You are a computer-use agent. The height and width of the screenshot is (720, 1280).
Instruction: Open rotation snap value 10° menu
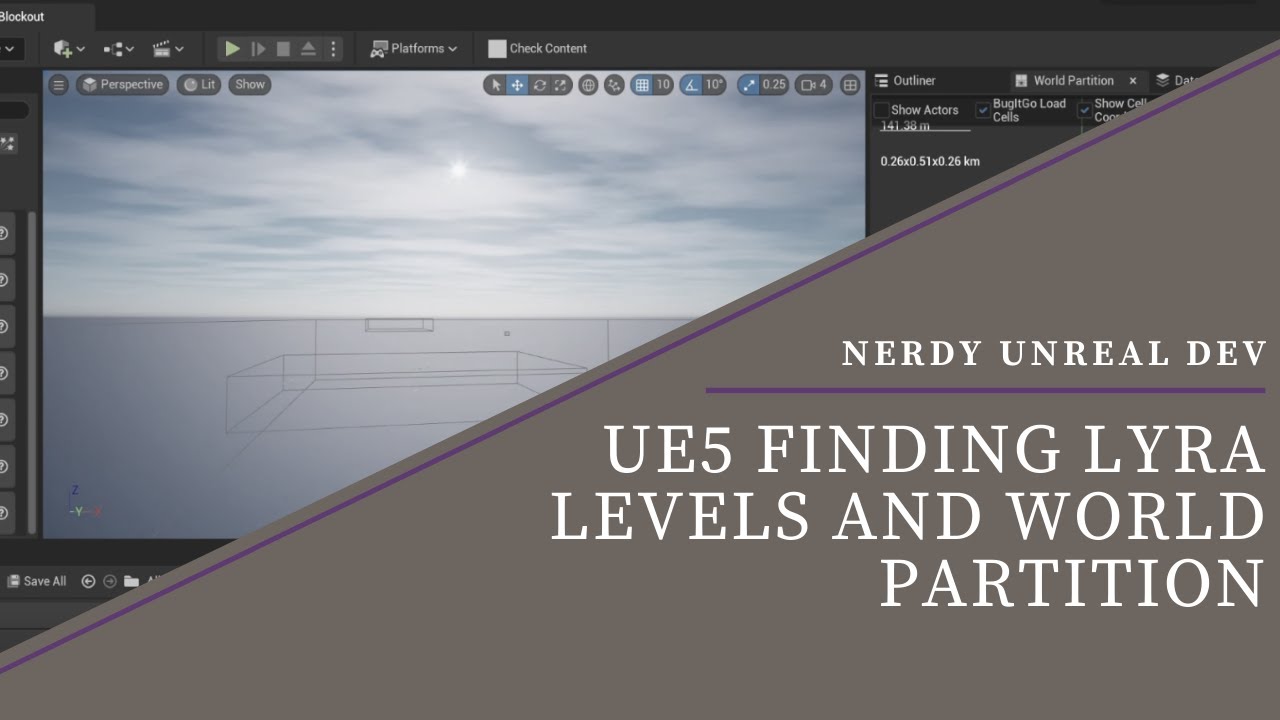(714, 85)
